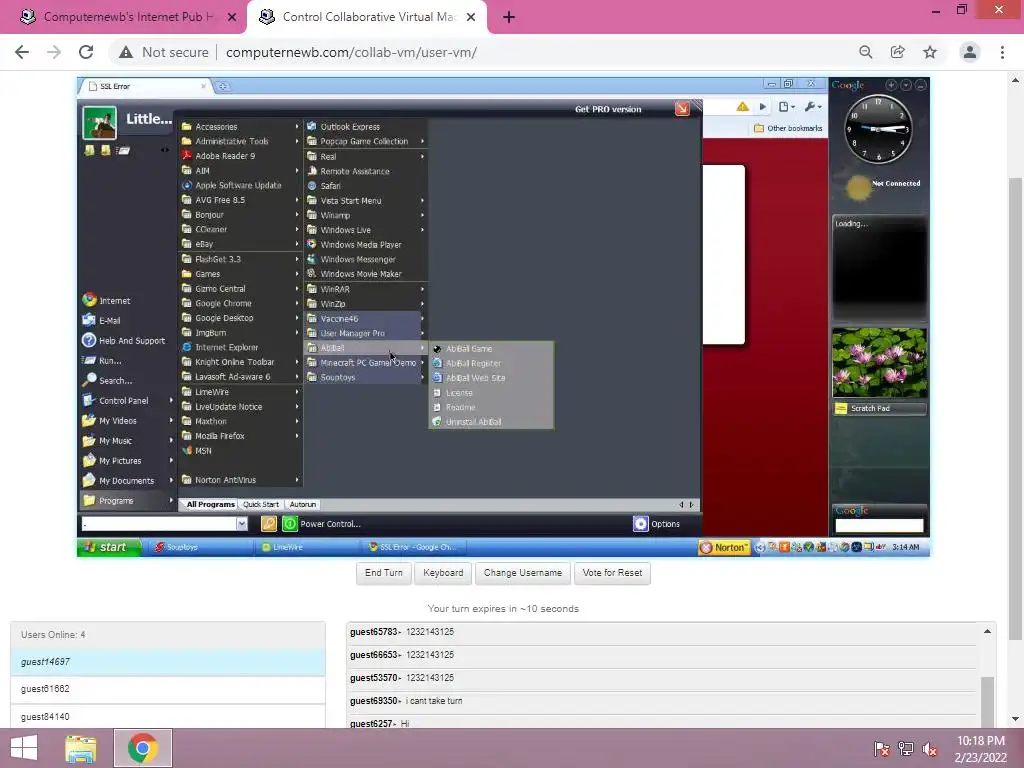Click the Norton tray button in VM
The image size is (1024, 768).
(724, 547)
